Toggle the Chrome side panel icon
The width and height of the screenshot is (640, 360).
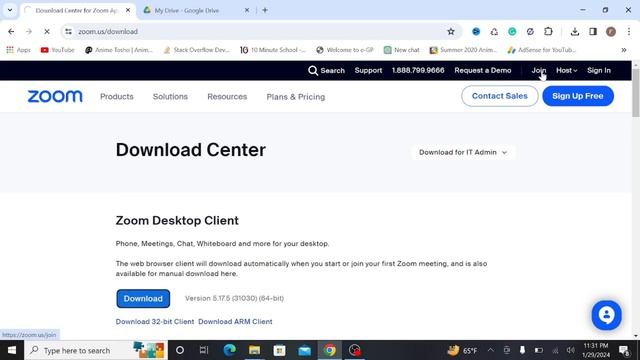click(593, 31)
